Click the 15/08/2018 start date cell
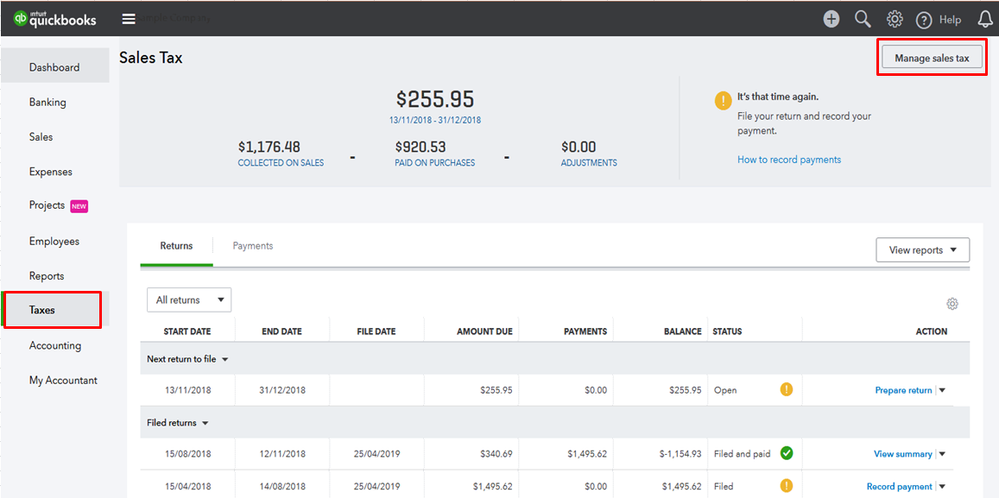The image size is (999, 498). (x=188, y=454)
